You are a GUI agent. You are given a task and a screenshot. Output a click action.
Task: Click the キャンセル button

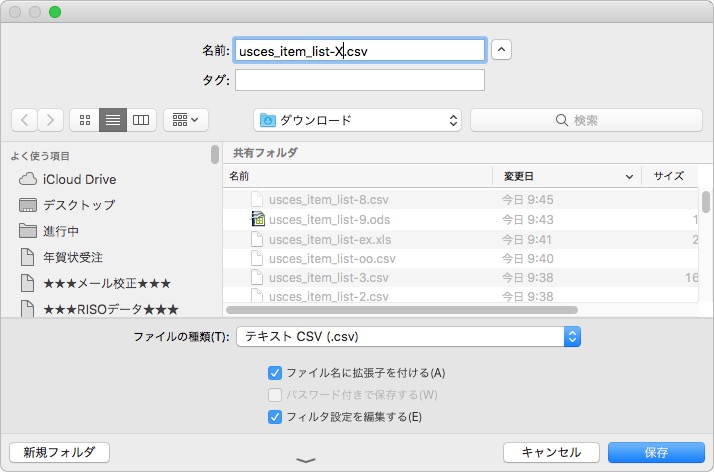tap(551, 452)
